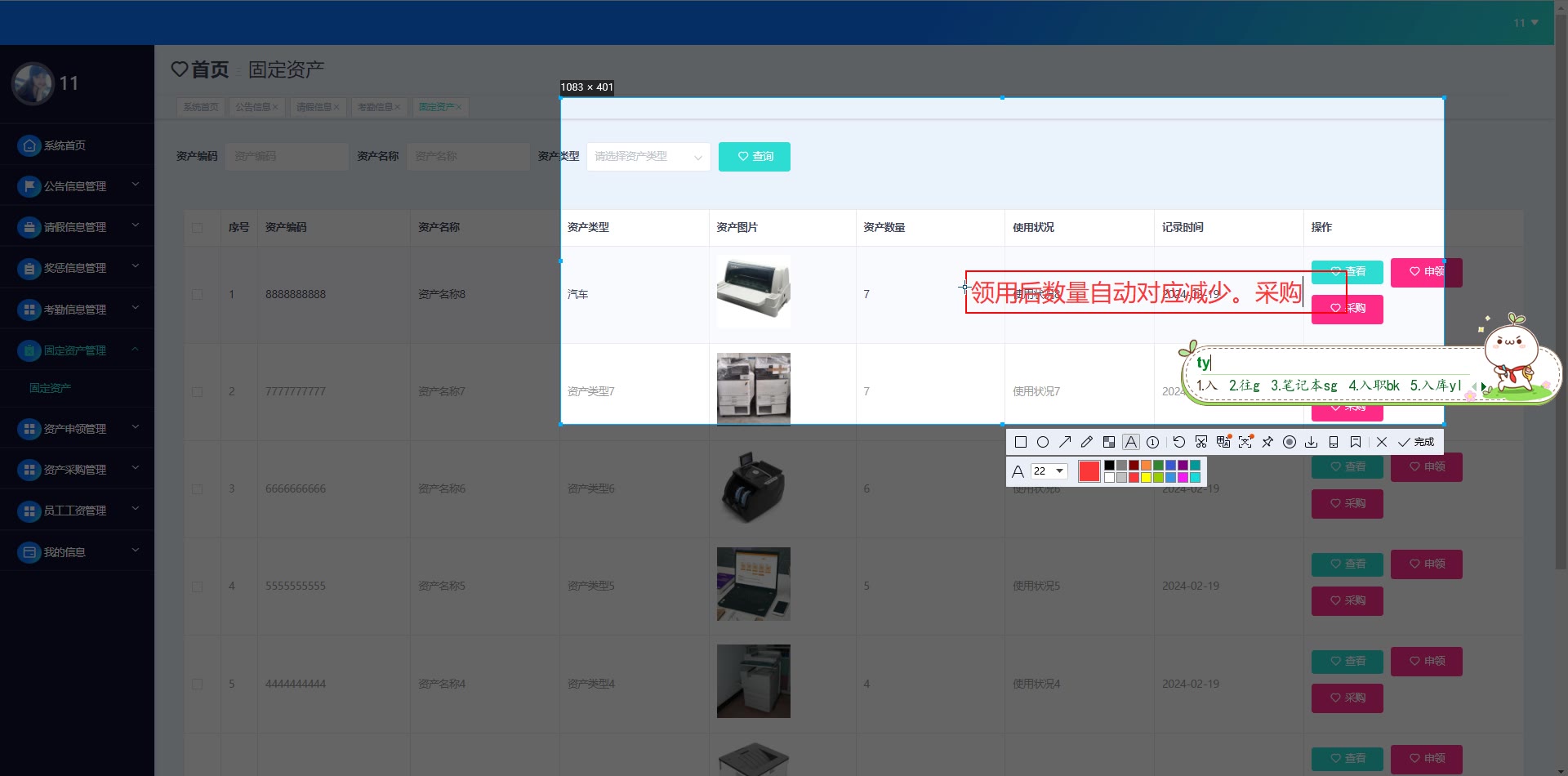Click the bookmark icon in screenshot toolbar

[x=1356, y=442]
